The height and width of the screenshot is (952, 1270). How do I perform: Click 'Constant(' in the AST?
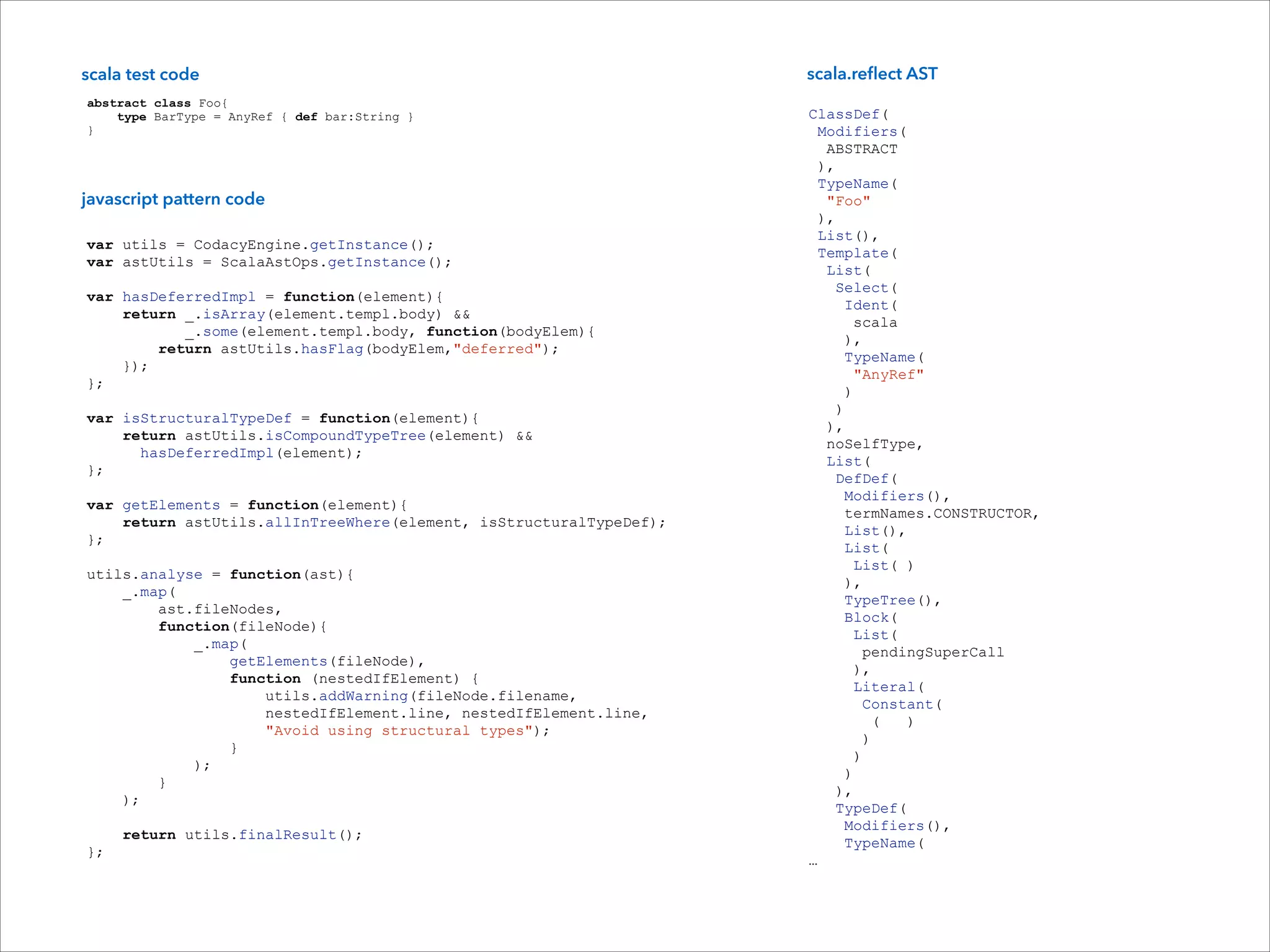coord(902,705)
